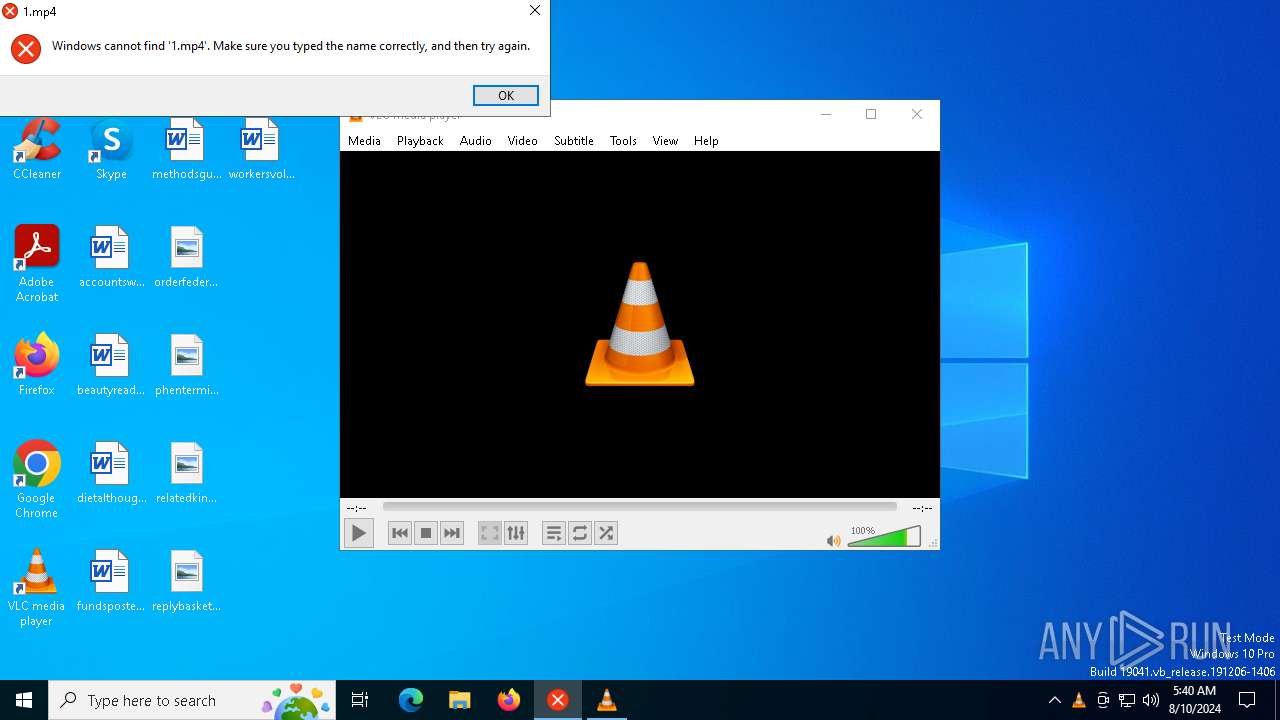Select the Firefox desktop shortcut
The height and width of the screenshot is (720, 1280).
pos(37,366)
